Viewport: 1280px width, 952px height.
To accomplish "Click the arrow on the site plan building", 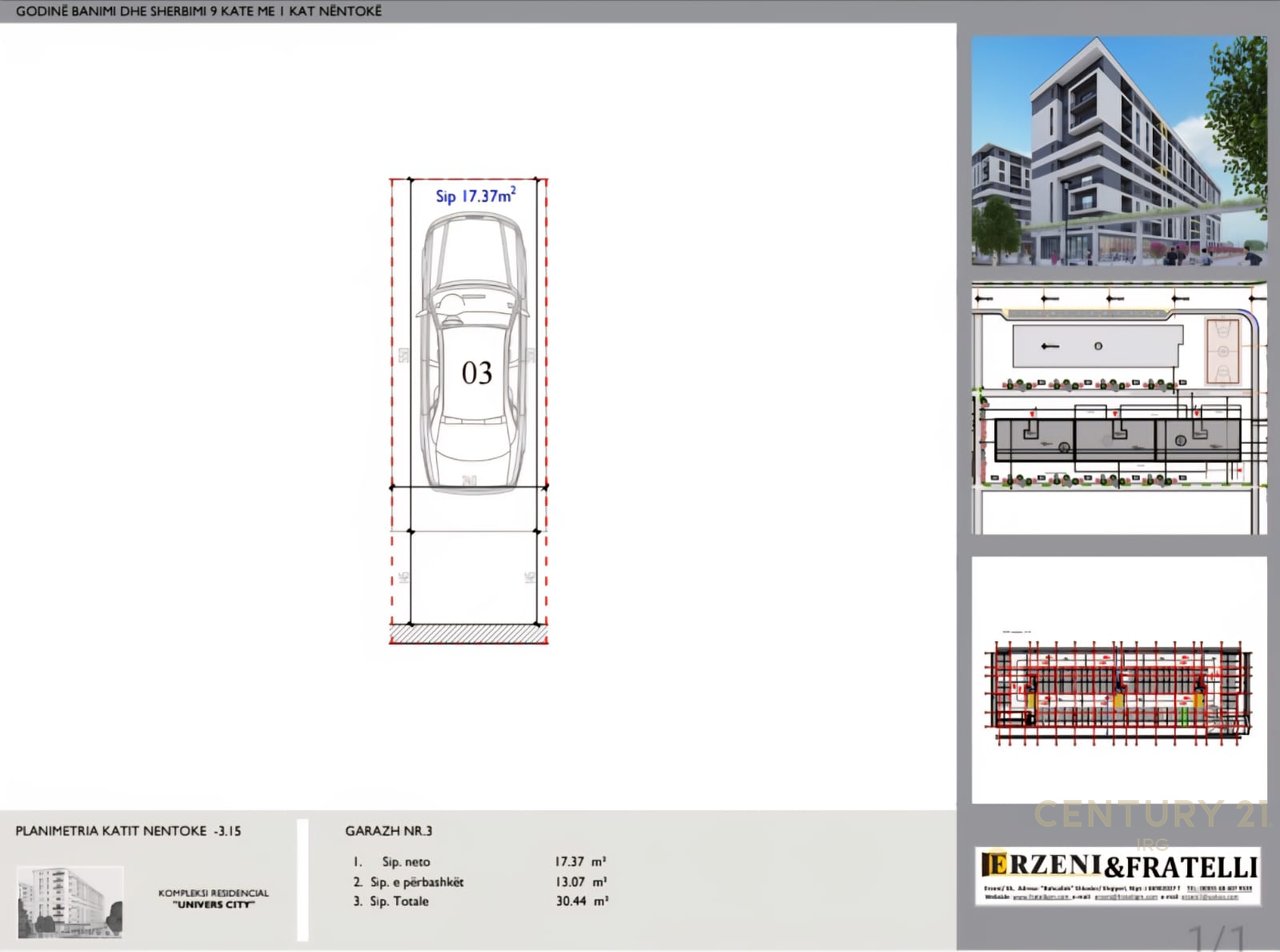I will [1049, 346].
